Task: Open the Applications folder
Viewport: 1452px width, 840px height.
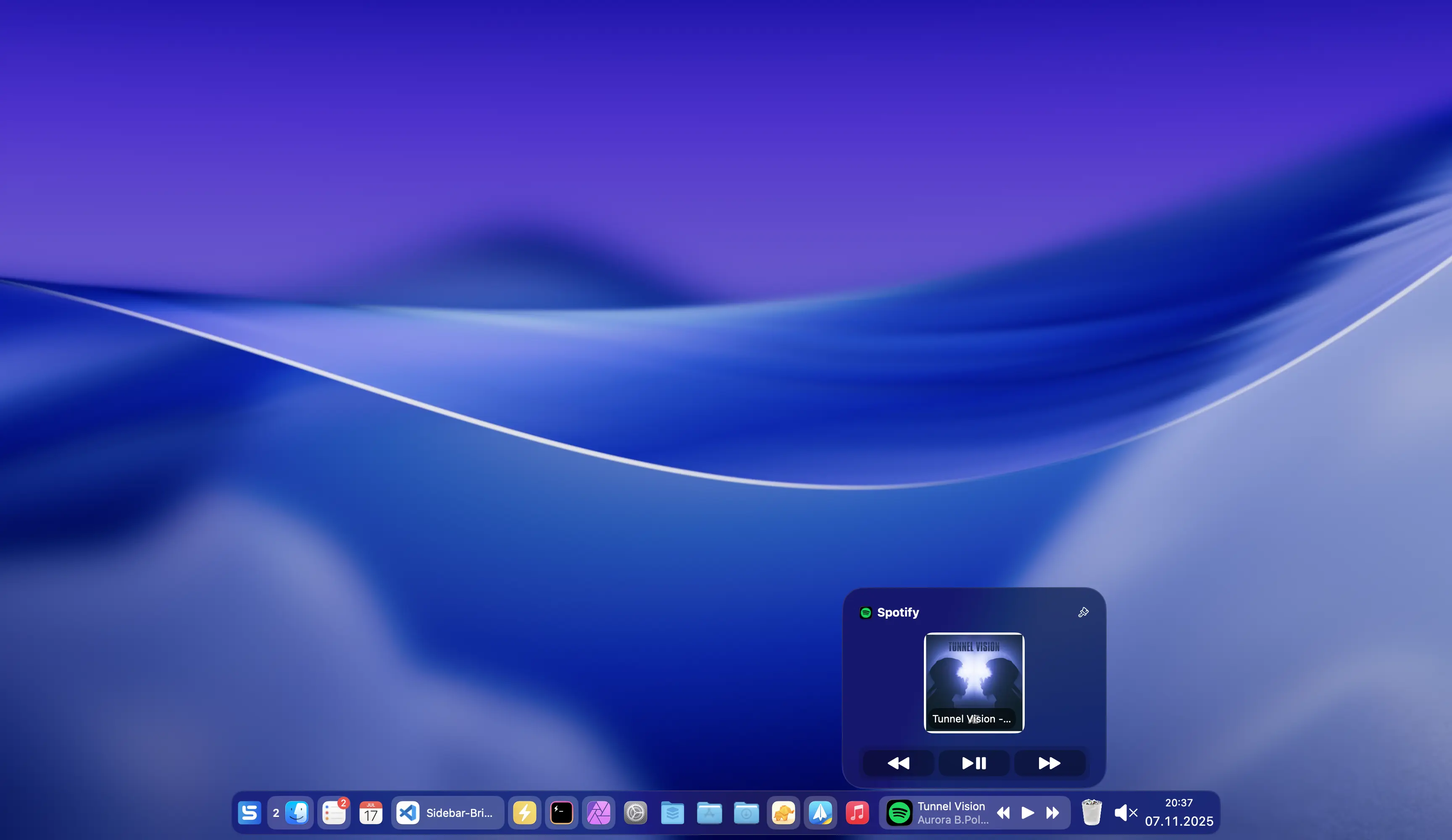Action: coord(709,812)
